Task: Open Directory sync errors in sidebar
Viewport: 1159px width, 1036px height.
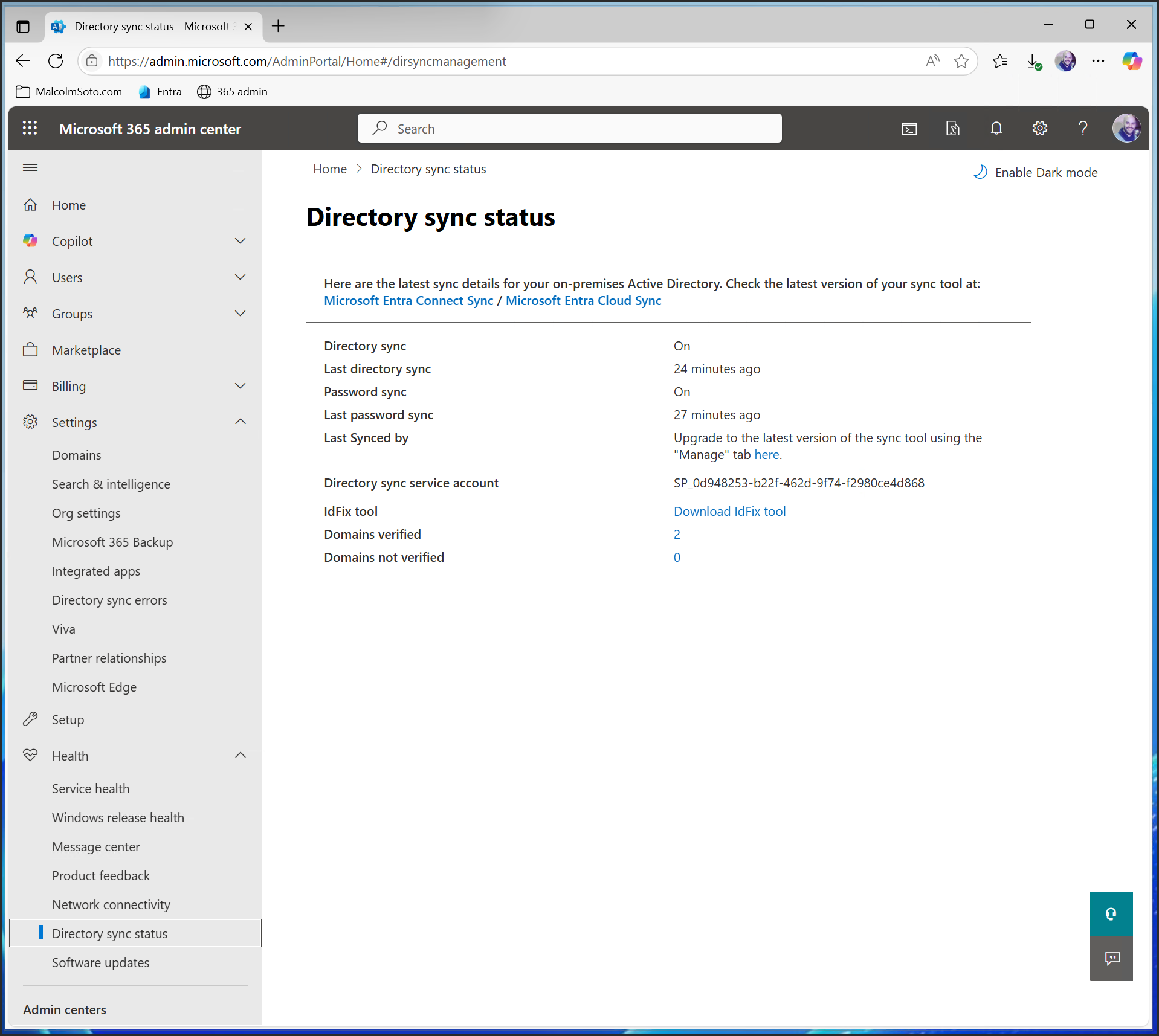Action: click(x=109, y=600)
